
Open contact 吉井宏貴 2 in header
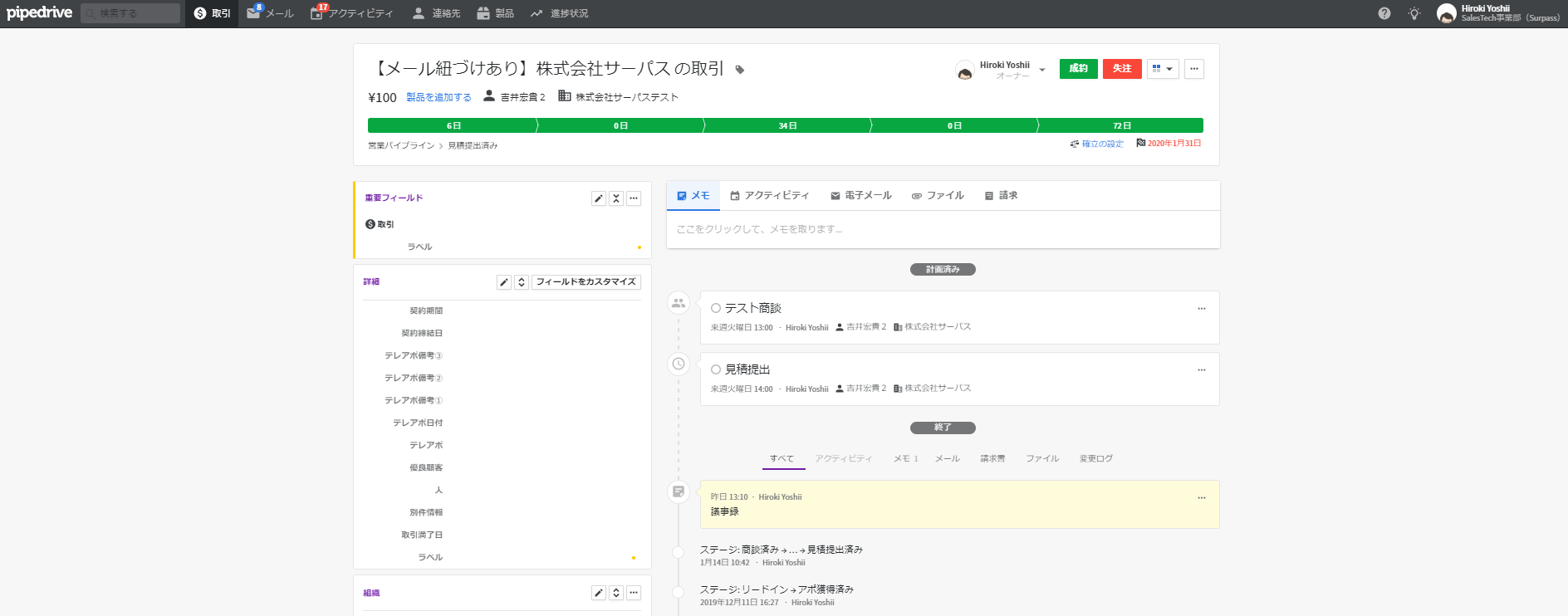(522, 97)
